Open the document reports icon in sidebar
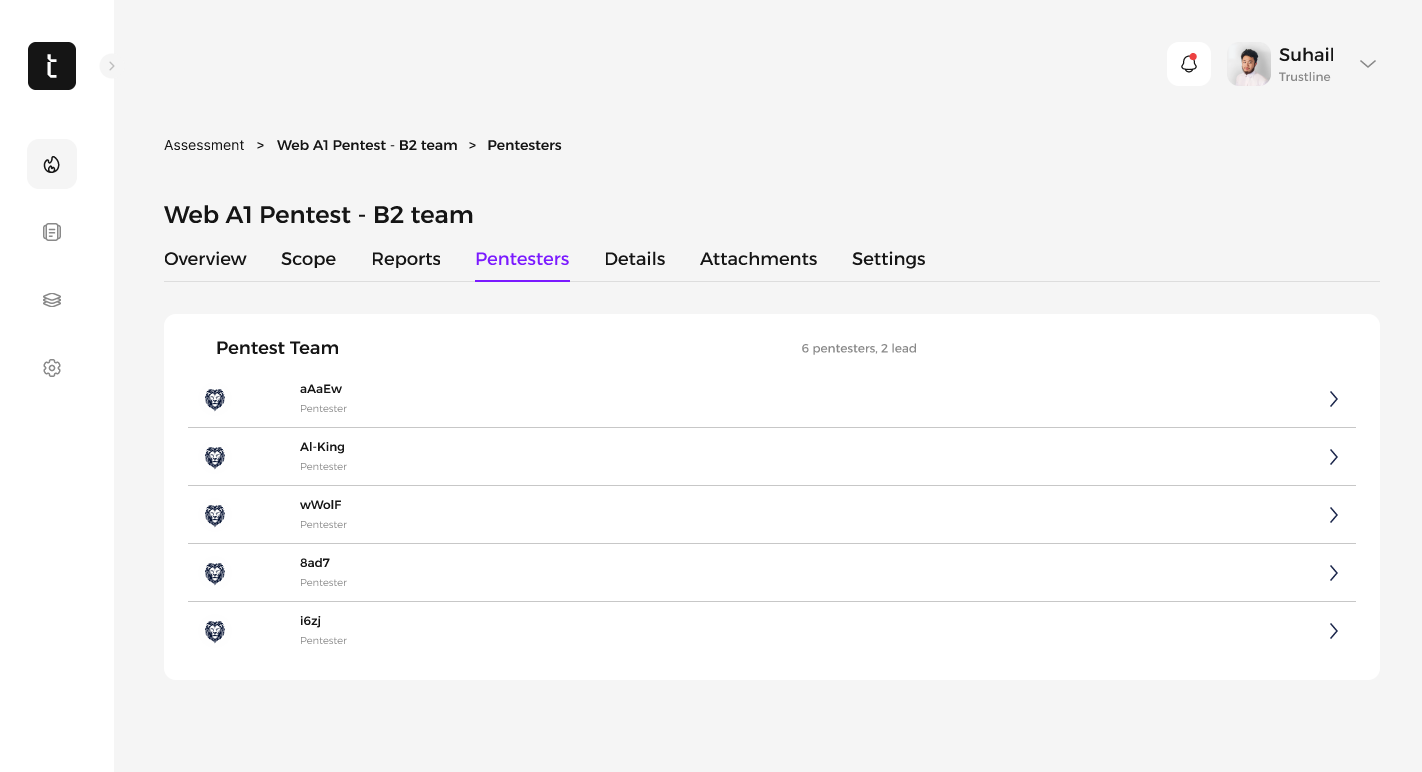1422x772 pixels. (x=52, y=232)
